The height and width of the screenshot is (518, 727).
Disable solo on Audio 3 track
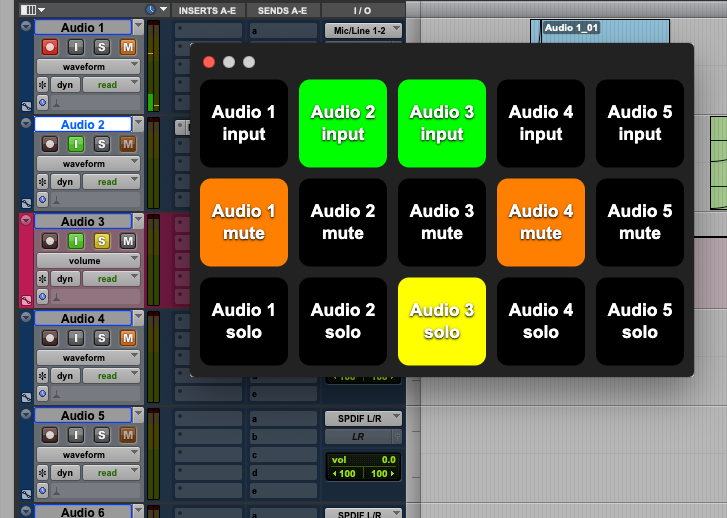pos(102,241)
